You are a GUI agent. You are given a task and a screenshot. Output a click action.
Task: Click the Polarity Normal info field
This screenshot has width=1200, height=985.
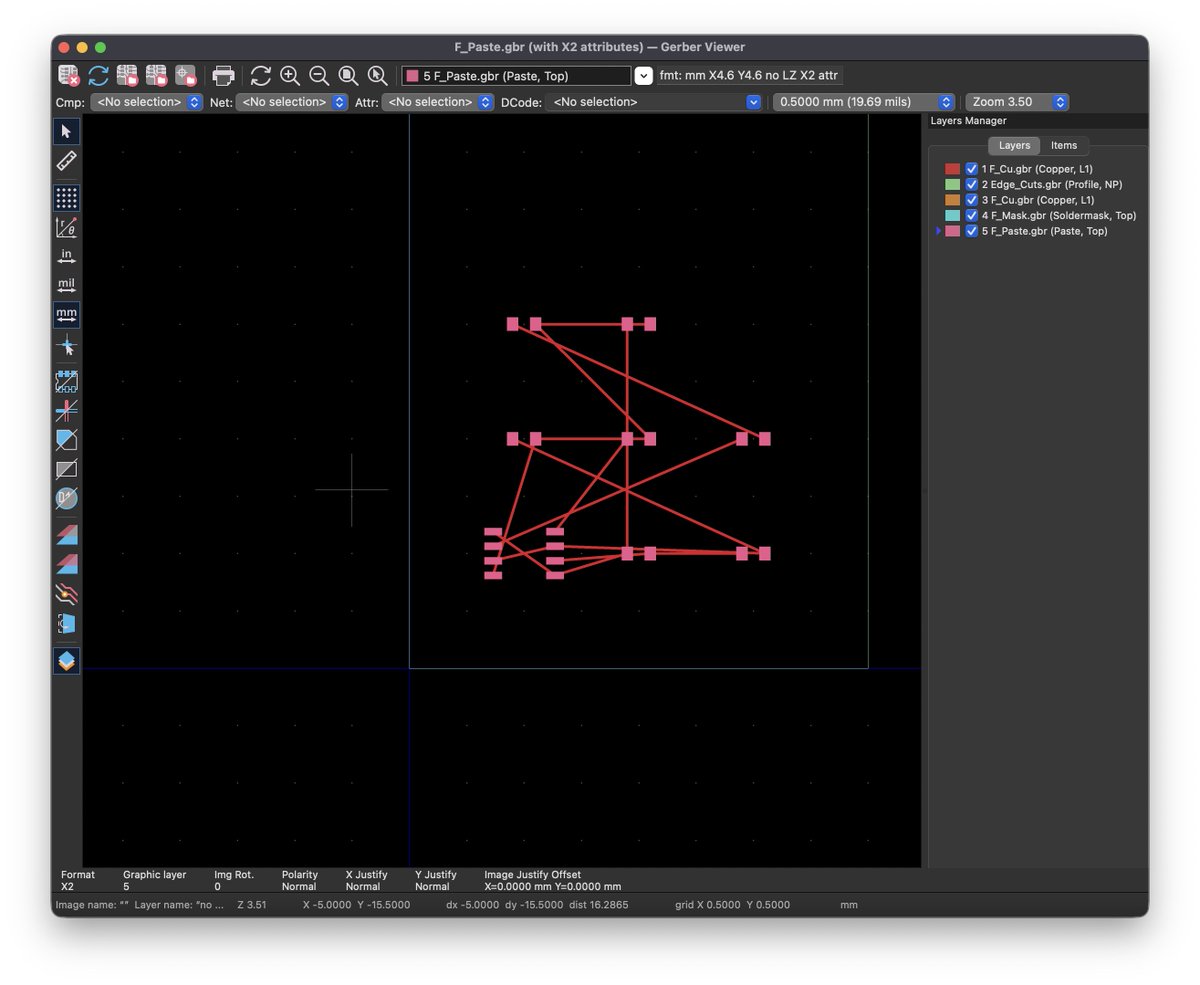click(x=300, y=881)
